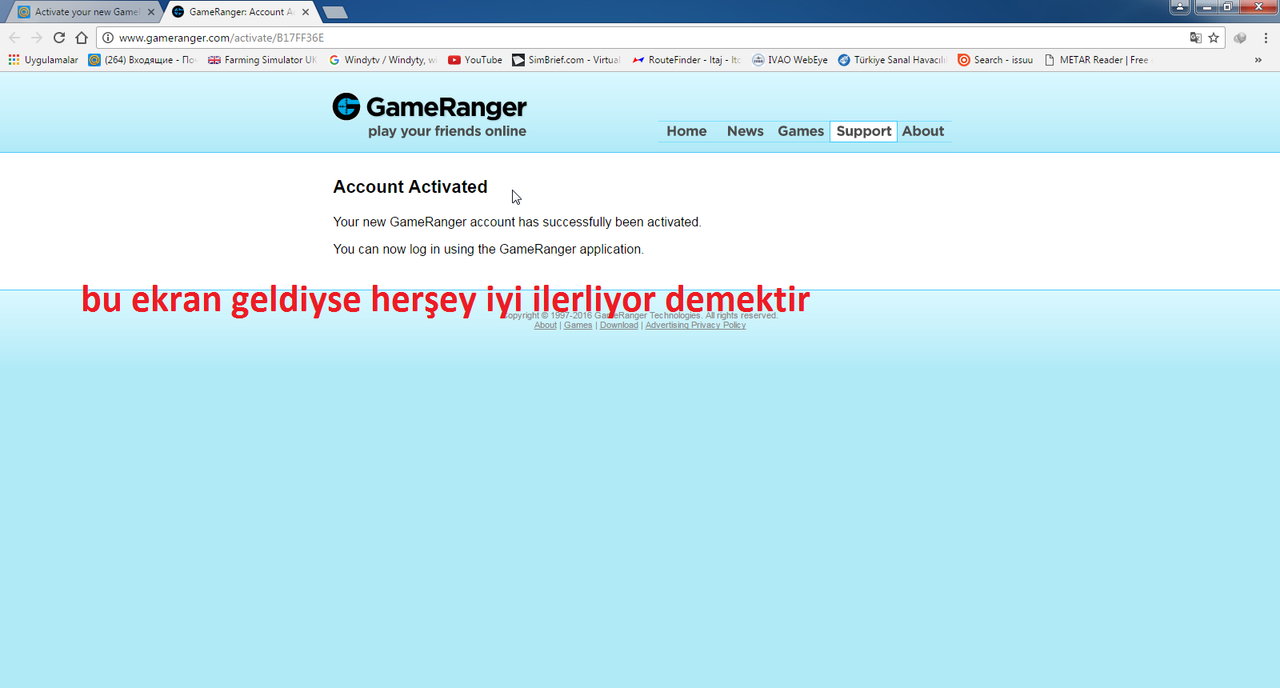
Task: Close the 'Activate your new Game' tab
Action: (x=151, y=12)
